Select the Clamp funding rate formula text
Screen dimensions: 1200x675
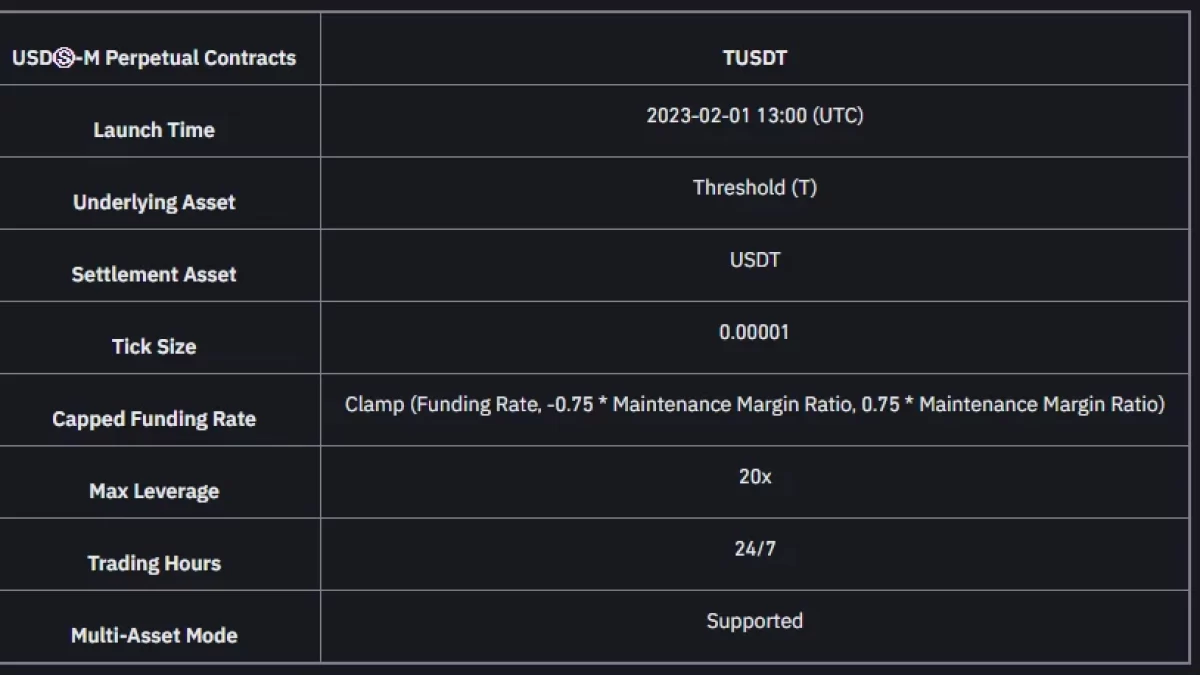[x=755, y=404]
